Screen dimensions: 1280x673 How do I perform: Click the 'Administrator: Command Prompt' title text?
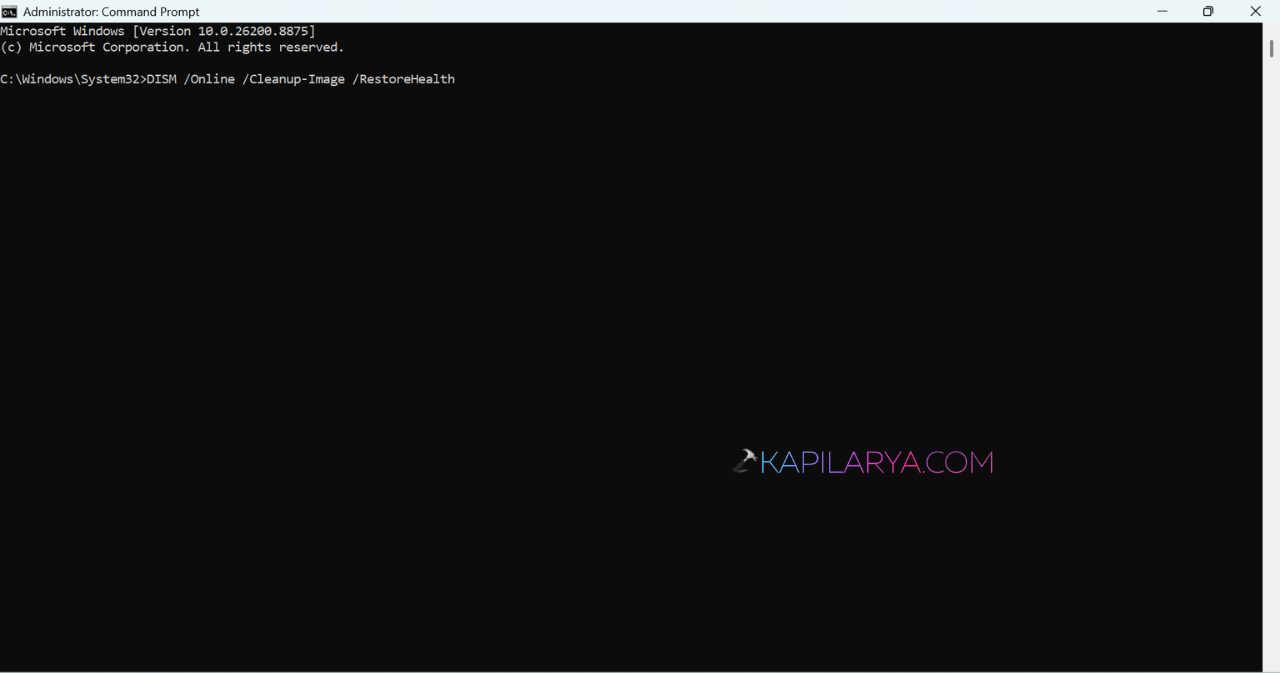click(x=111, y=12)
